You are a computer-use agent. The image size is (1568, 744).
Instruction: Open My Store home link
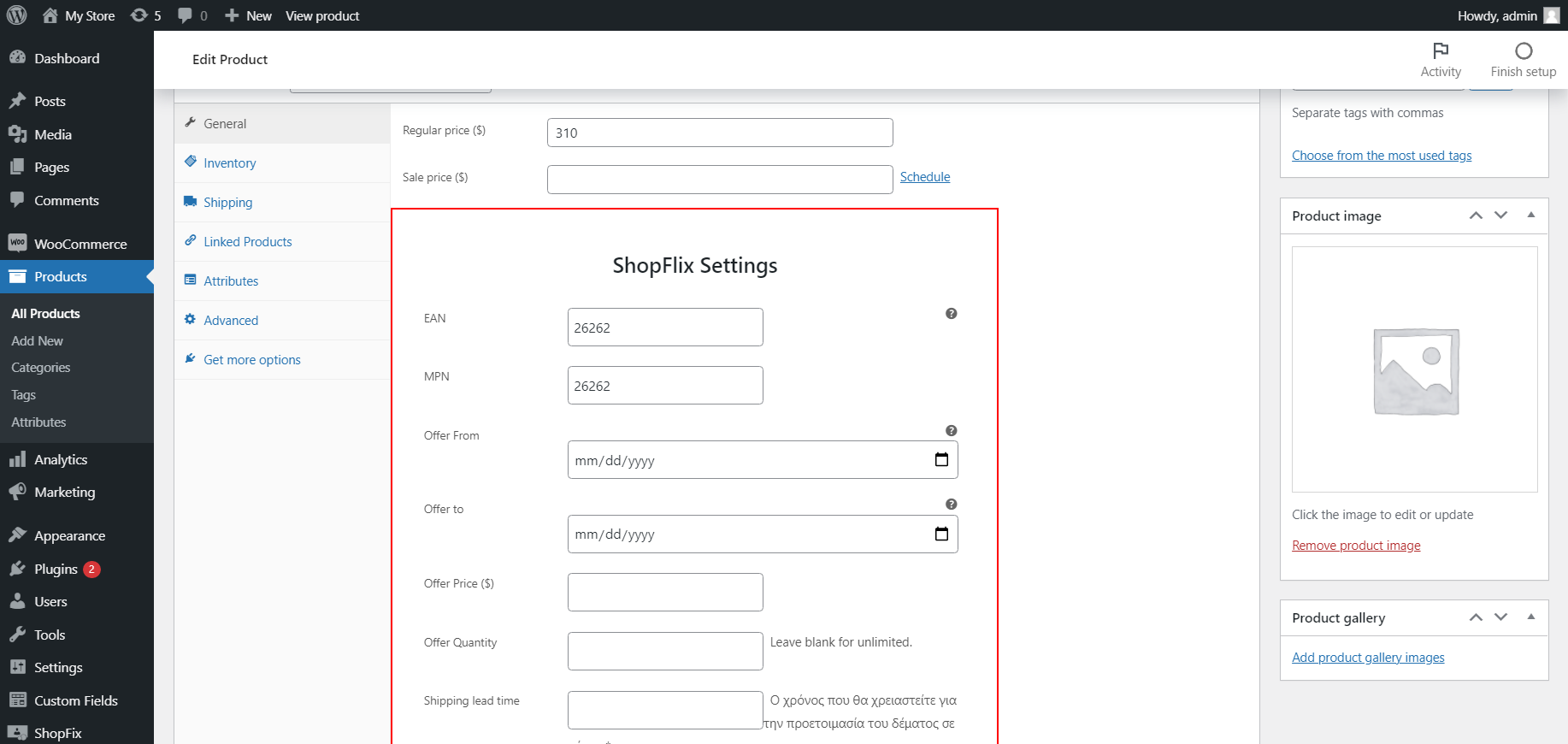79,15
